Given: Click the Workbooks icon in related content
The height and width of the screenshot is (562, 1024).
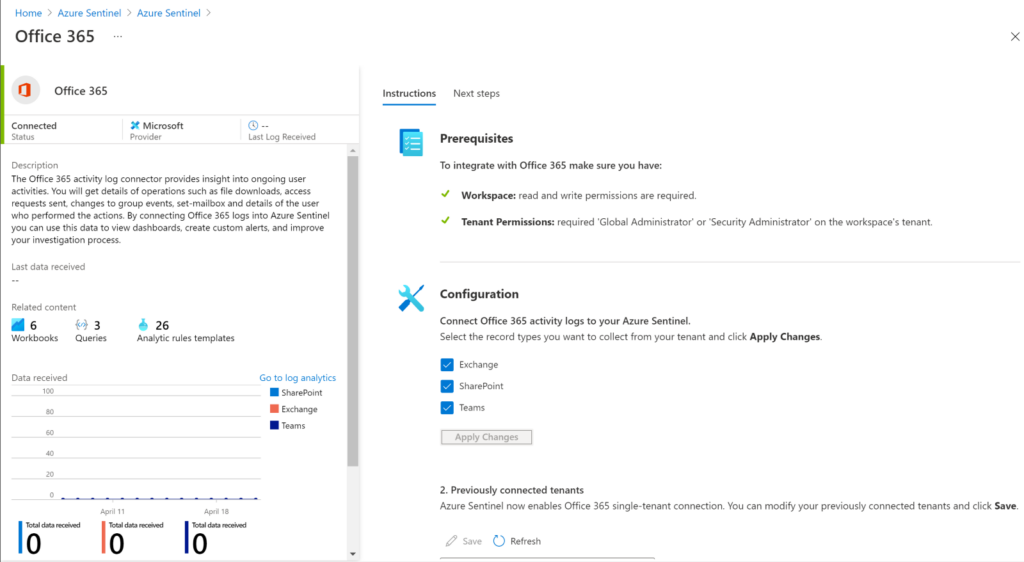Looking at the screenshot, I should tap(18, 325).
